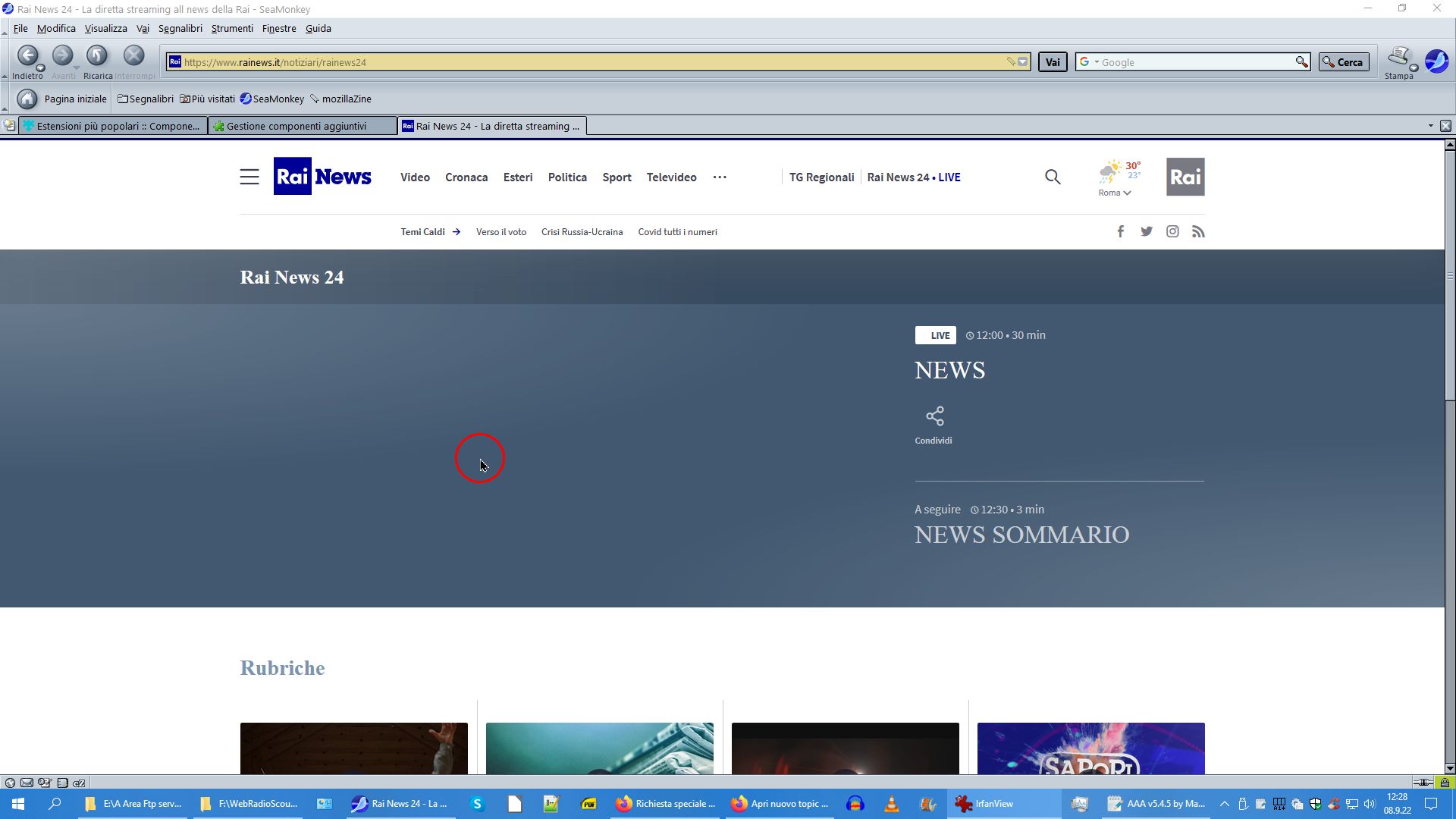Open the status bar Browser component icon
This screenshot has width=1456, height=819.
[x=10, y=783]
